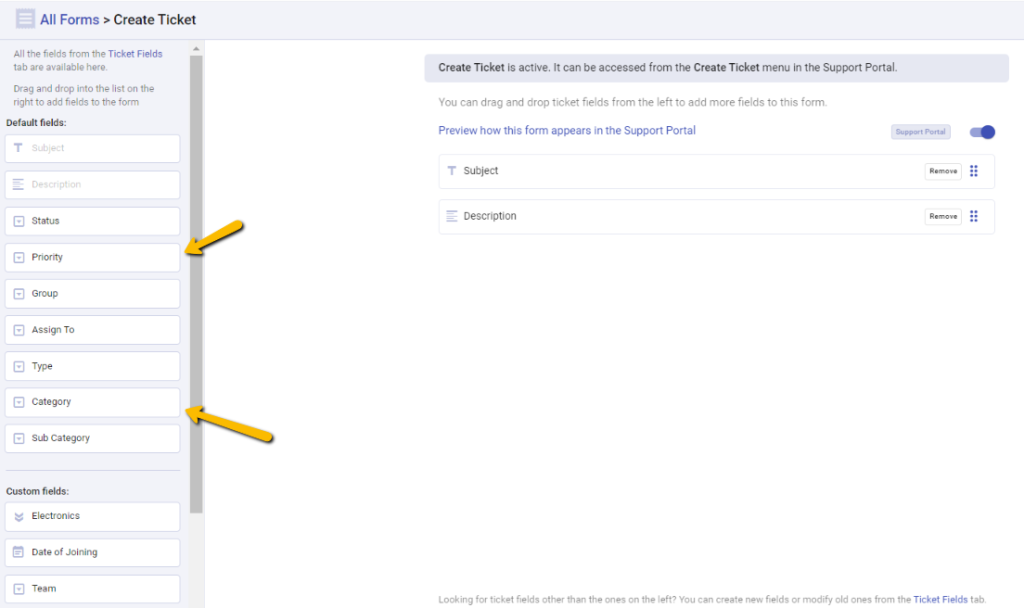This screenshot has width=1024, height=608.
Task: Click the drag handle on the Description form row
Action: [974, 216]
